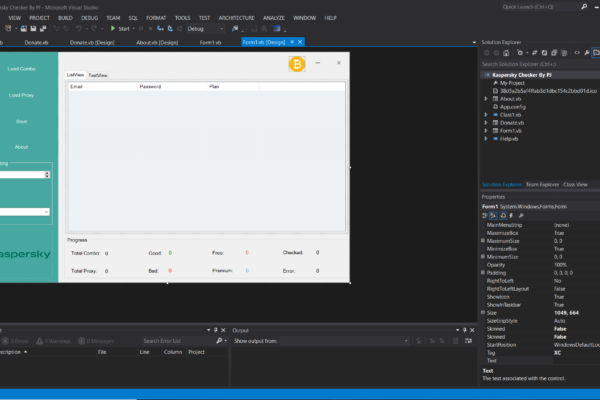Screen dimensions: 600x400
Task: Click the Collapse All icon in Solution Explorer
Action: point(554,53)
